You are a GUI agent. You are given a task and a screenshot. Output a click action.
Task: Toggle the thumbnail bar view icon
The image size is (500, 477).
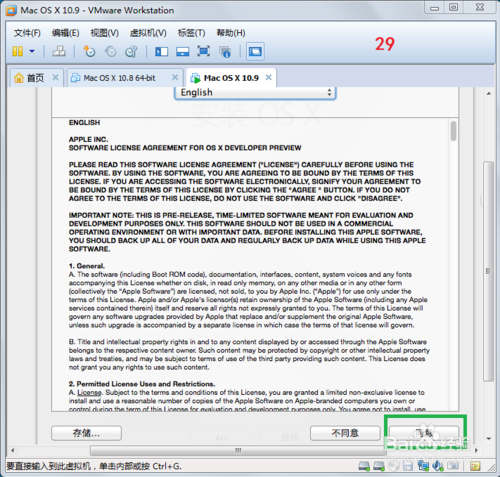pyautogui.click(x=183, y=52)
